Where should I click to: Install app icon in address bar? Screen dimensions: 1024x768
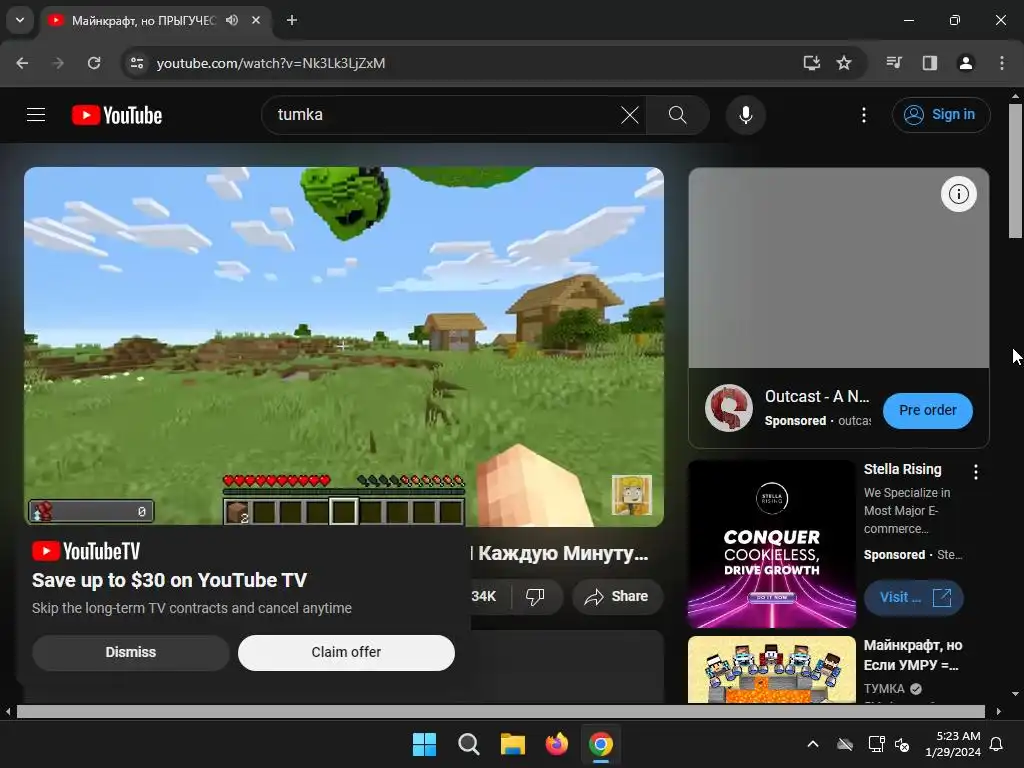tap(811, 63)
